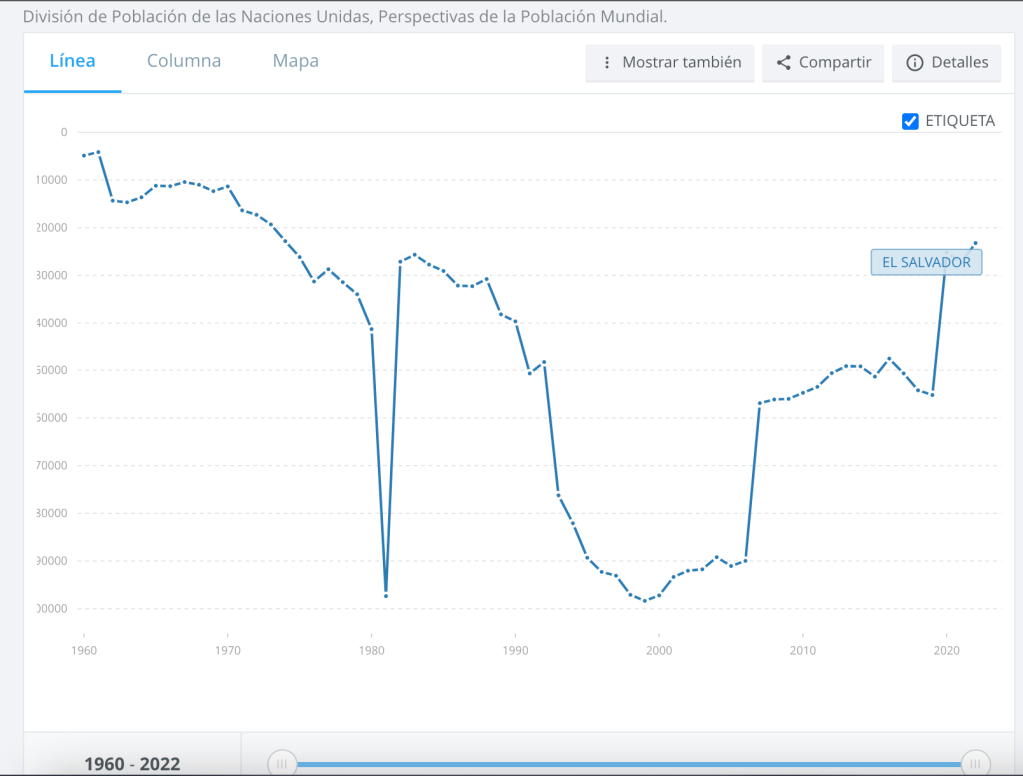
Task: Click the first data point at 1960
Action: tap(84, 155)
